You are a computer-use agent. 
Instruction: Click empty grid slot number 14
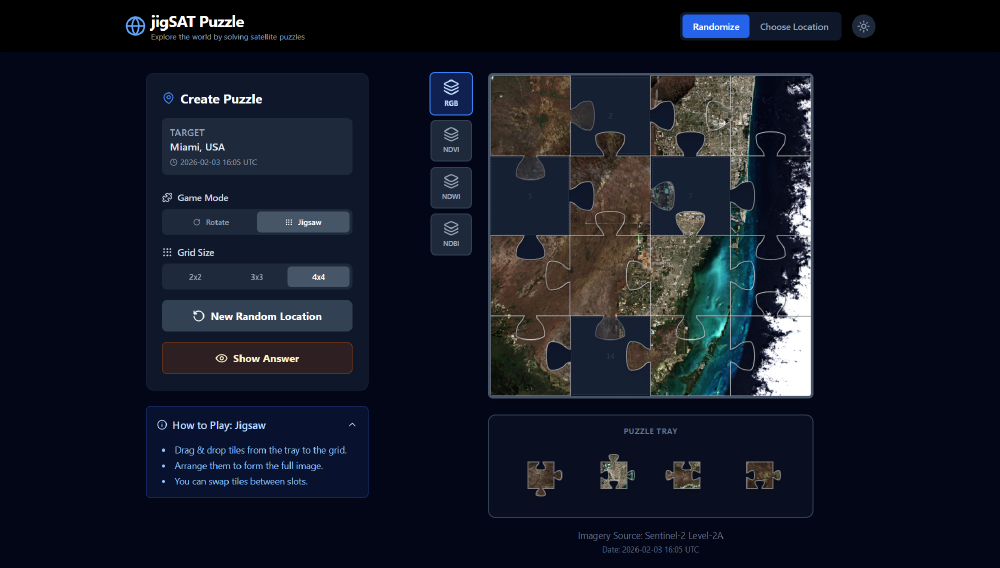pos(610,356)
